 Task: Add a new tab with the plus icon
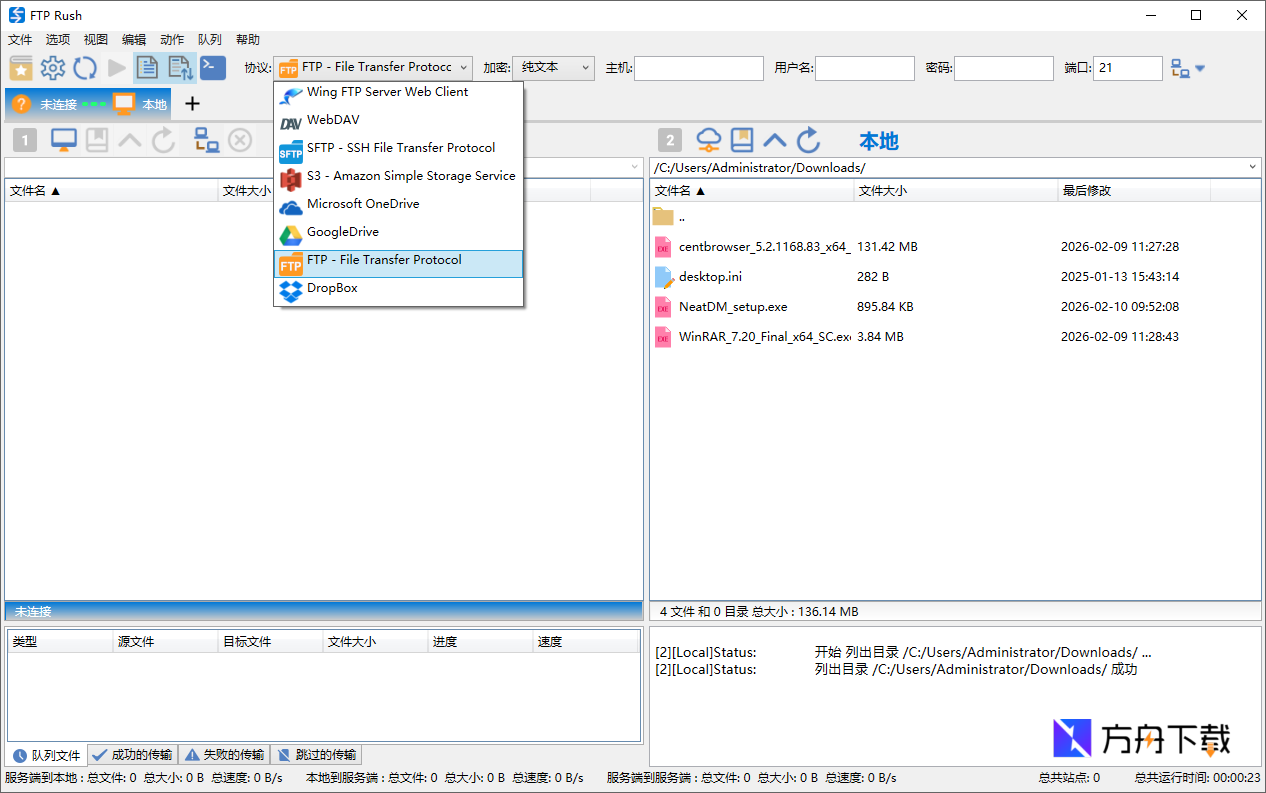click(193, 104)
